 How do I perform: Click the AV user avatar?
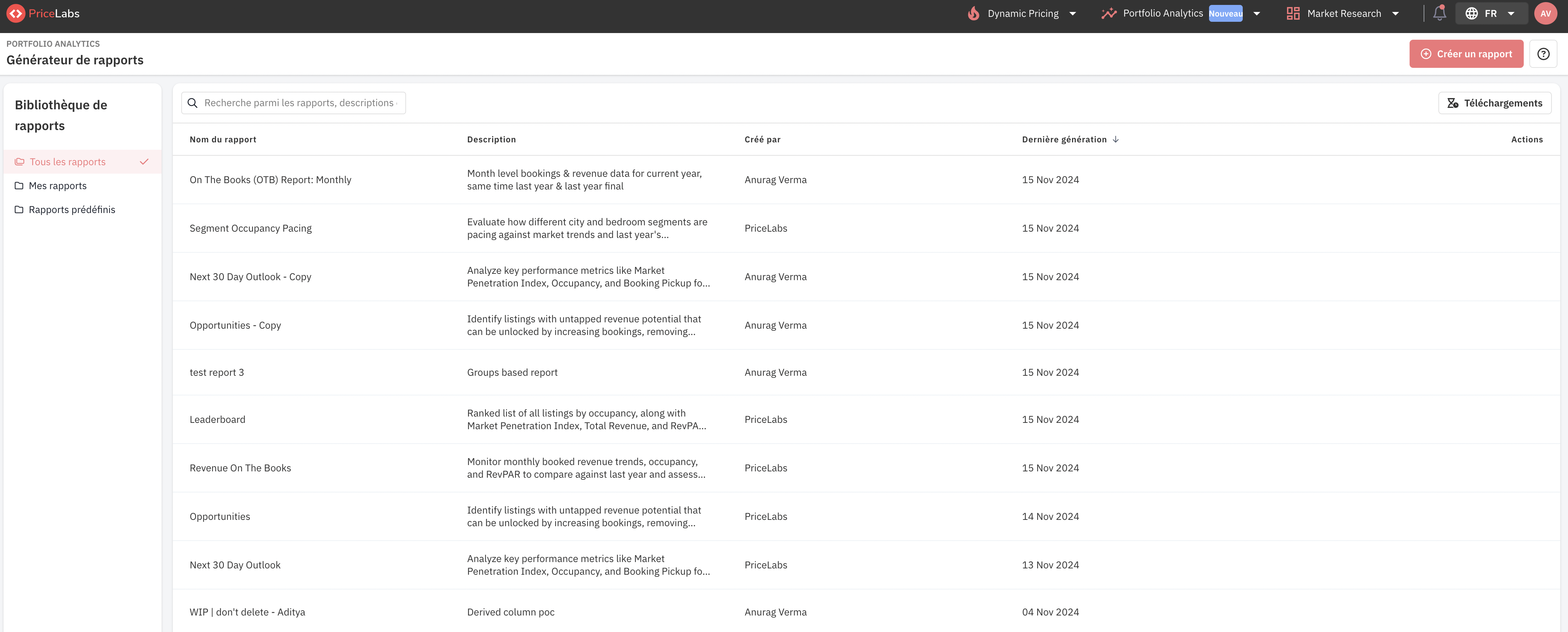click(1545, 13)
